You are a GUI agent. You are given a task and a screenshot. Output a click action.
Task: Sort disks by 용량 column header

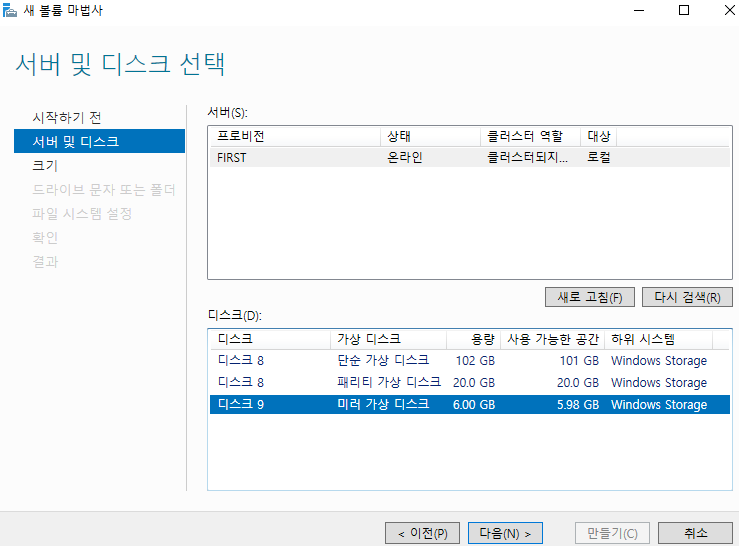click(473, 339)
